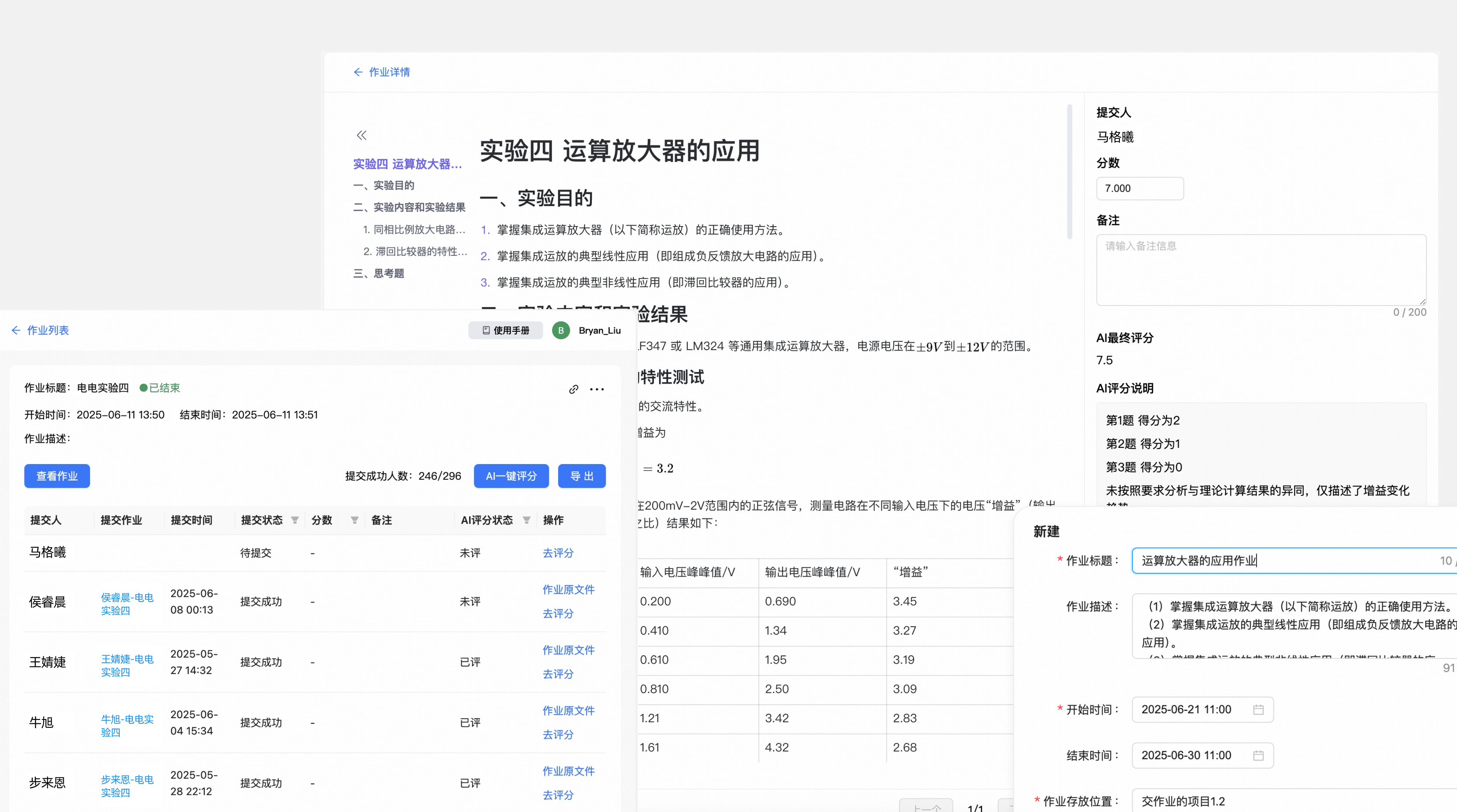Open the three-dot more options menu
Image resolution: width=1457 pixels, height=812 pixels.
(597, 389)
